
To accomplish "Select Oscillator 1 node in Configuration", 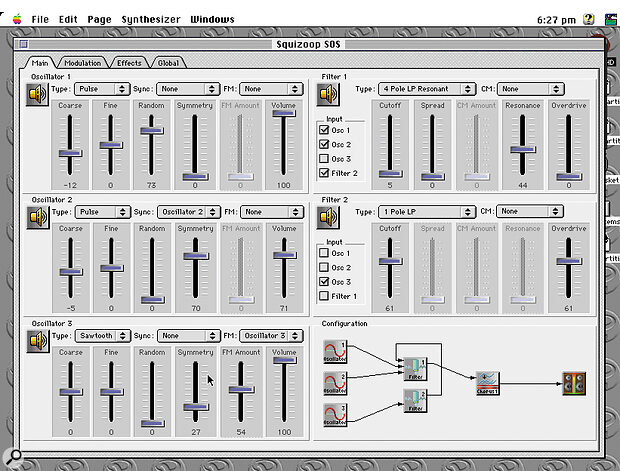I will pos(335,352).
